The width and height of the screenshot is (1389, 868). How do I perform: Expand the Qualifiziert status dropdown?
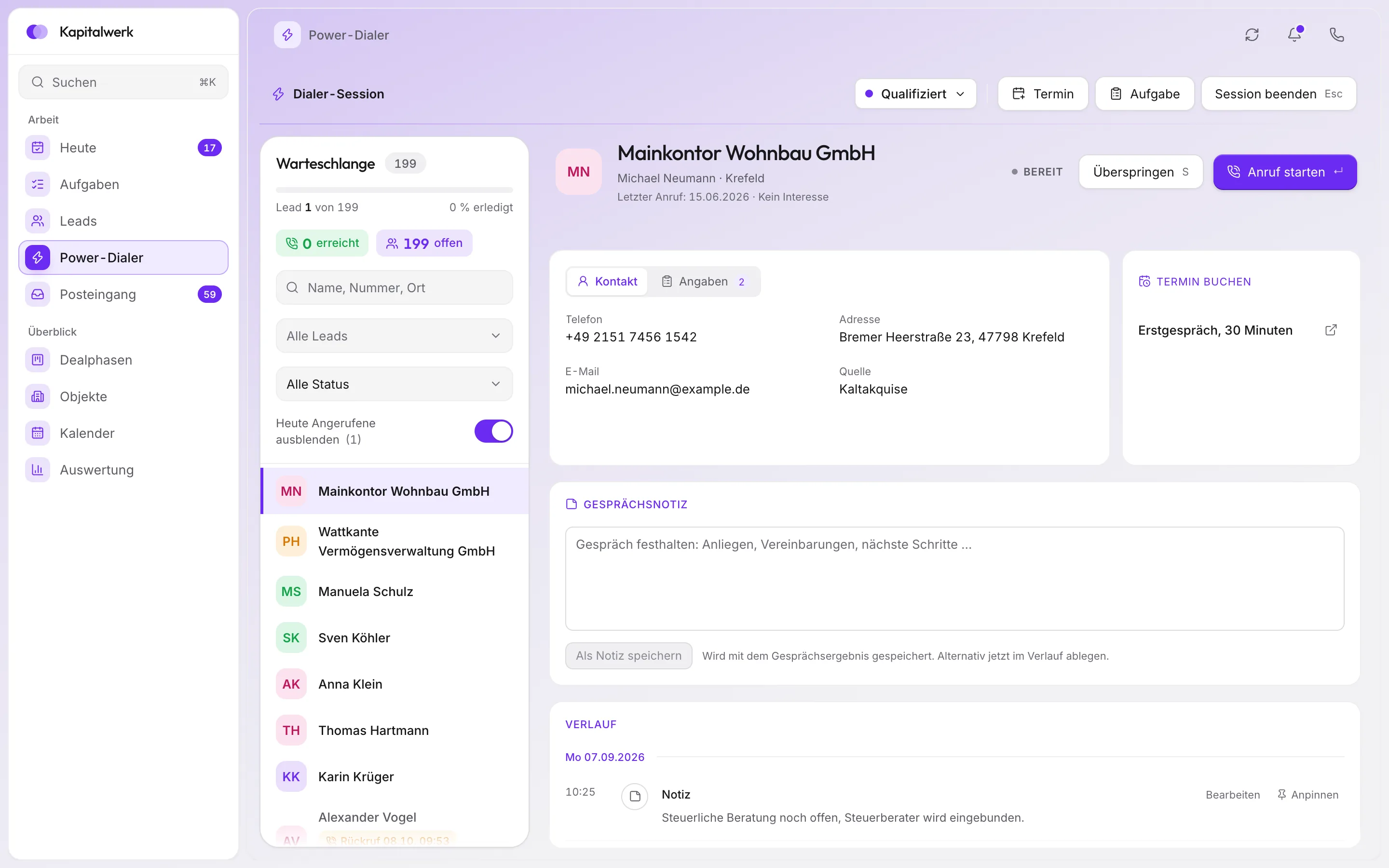915,94
